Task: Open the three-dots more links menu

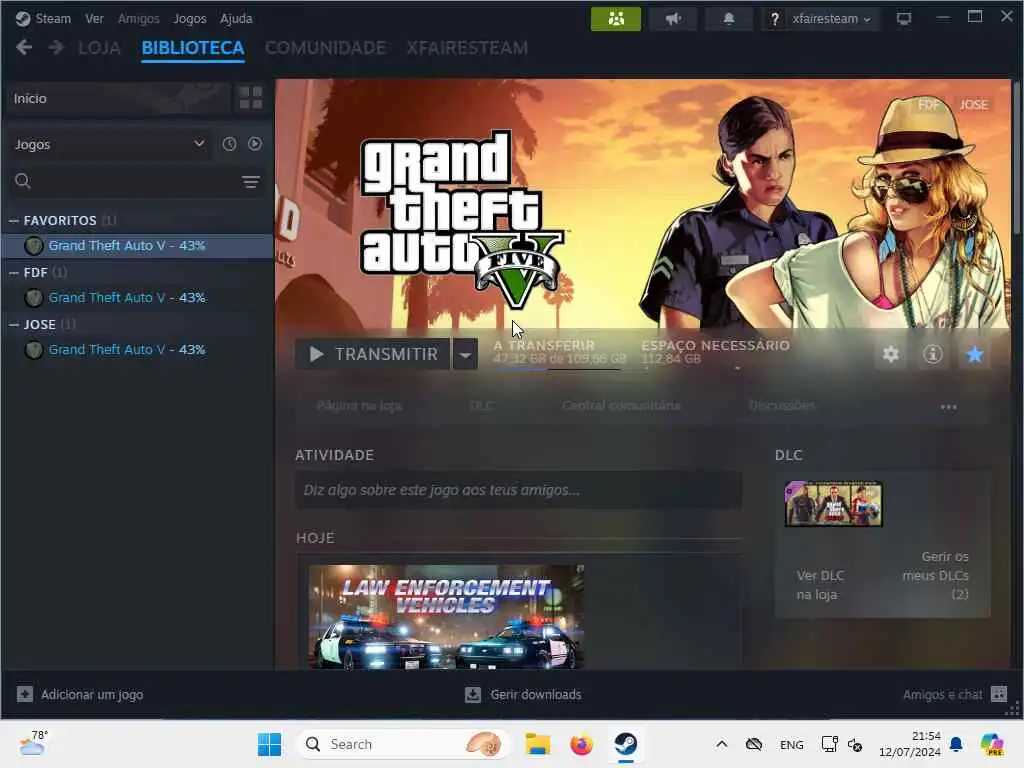Action: click(948, 407)
